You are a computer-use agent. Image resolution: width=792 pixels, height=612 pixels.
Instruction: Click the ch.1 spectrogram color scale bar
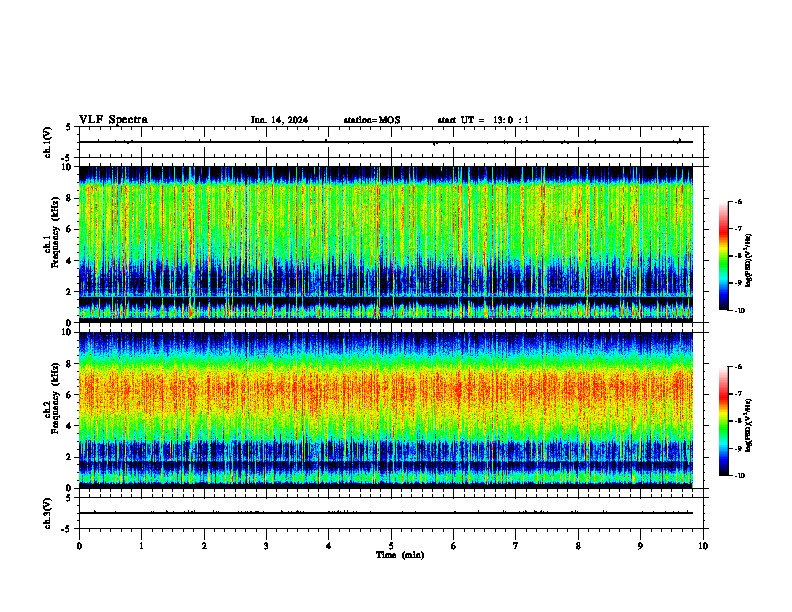(723, 256)
